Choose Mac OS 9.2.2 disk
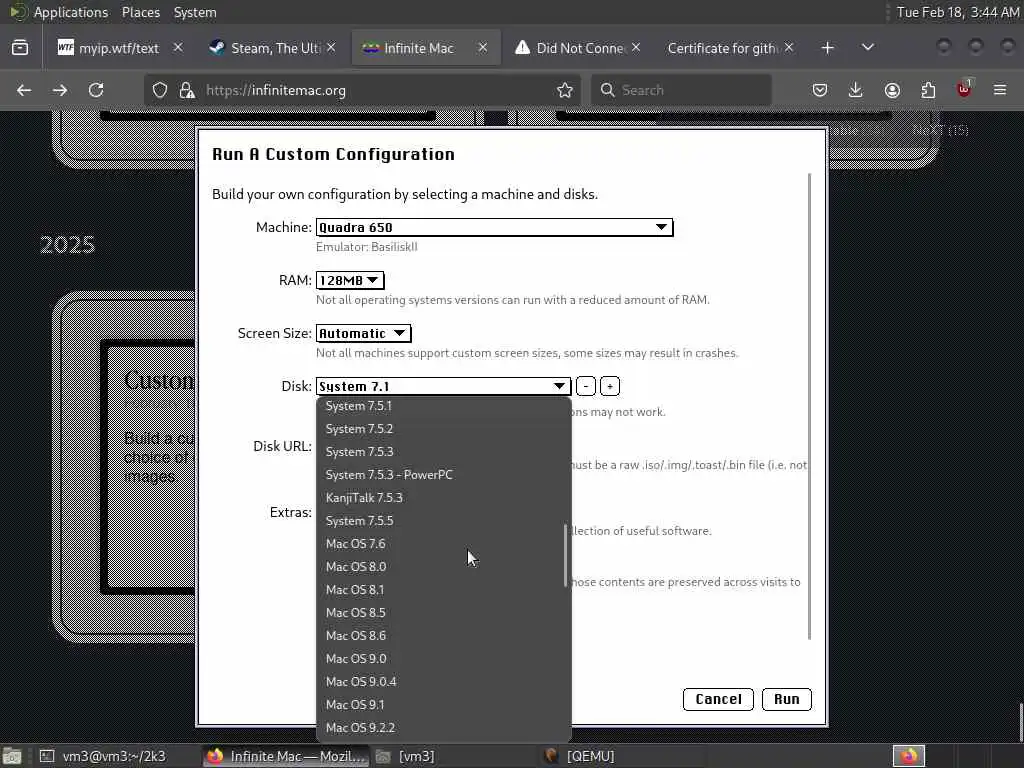 pos(443,728)
